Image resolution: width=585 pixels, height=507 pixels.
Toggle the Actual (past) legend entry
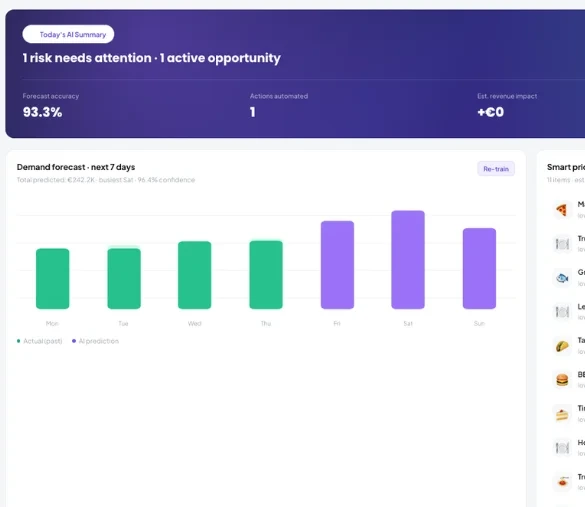(40, 341)
